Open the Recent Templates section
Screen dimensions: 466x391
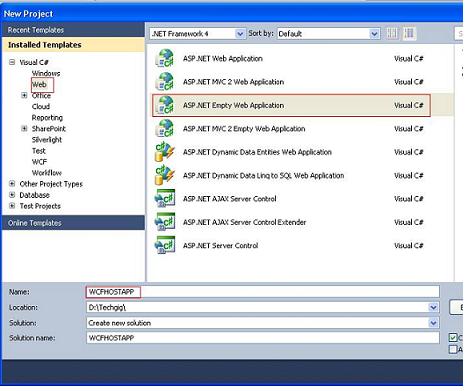(73, 30)
